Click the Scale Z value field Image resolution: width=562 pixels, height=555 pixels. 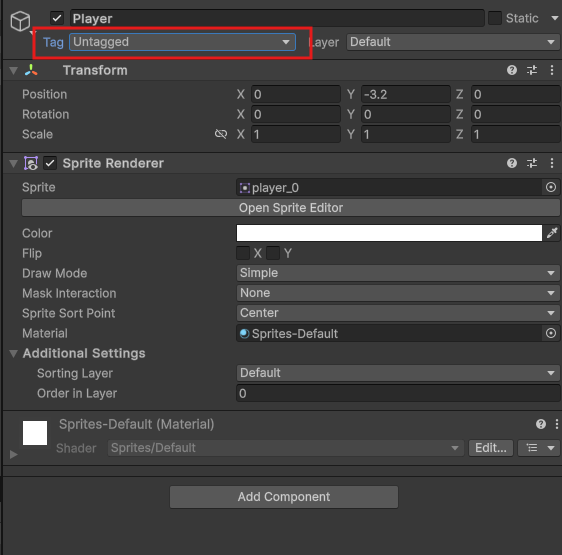click(516, 134)
